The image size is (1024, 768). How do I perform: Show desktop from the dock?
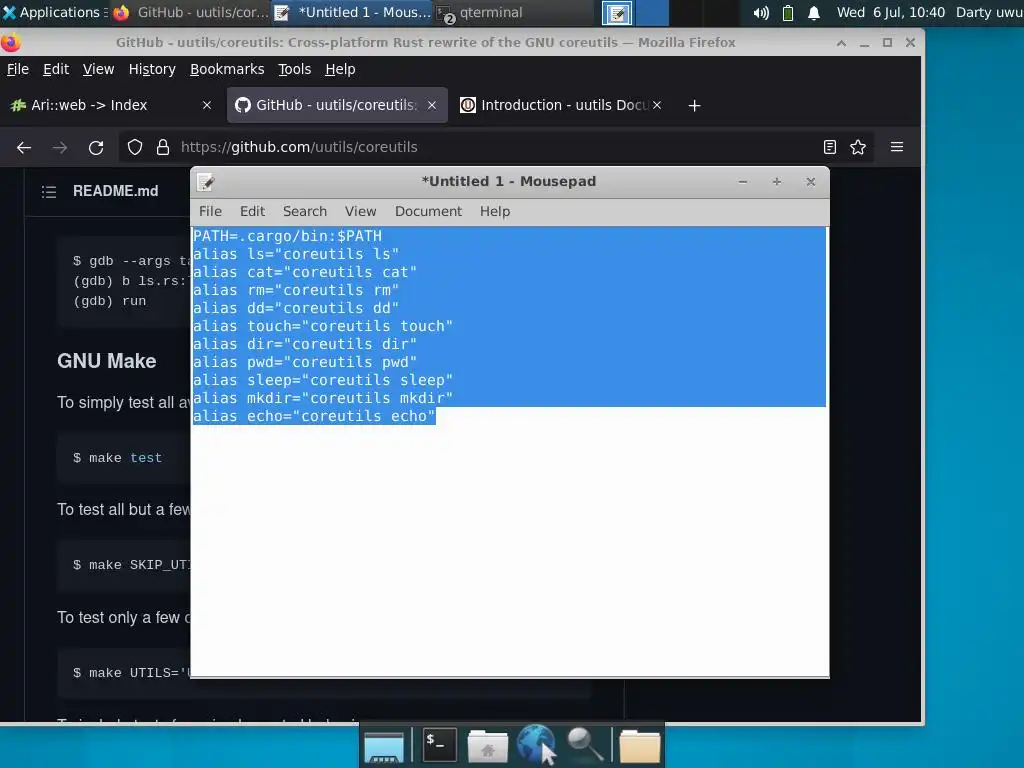384,746
